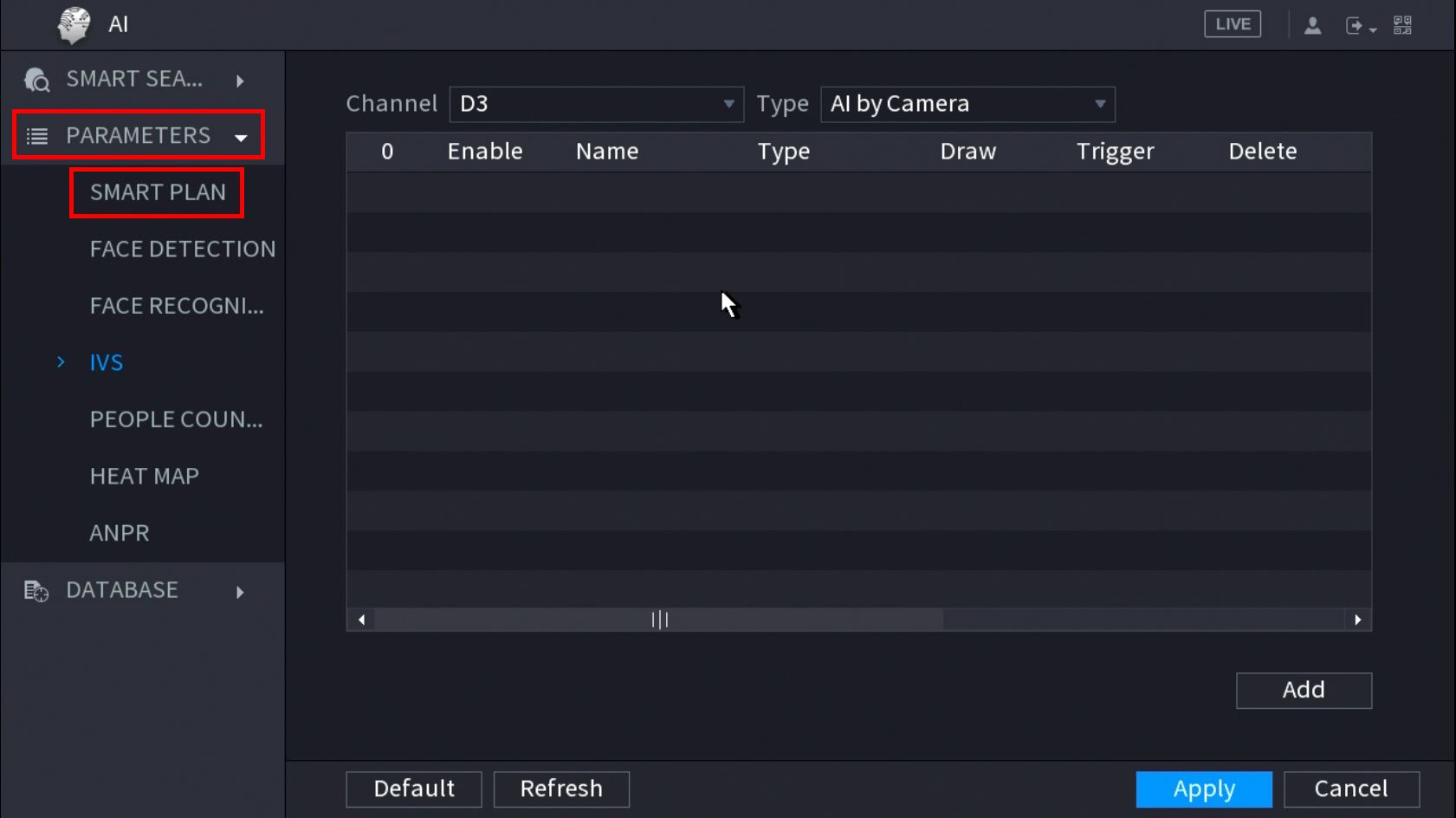Click the Apply button
Image resolution: width=1456 pixels, height=818 pixels.
pyautogui.click(x=1203, y=789)
